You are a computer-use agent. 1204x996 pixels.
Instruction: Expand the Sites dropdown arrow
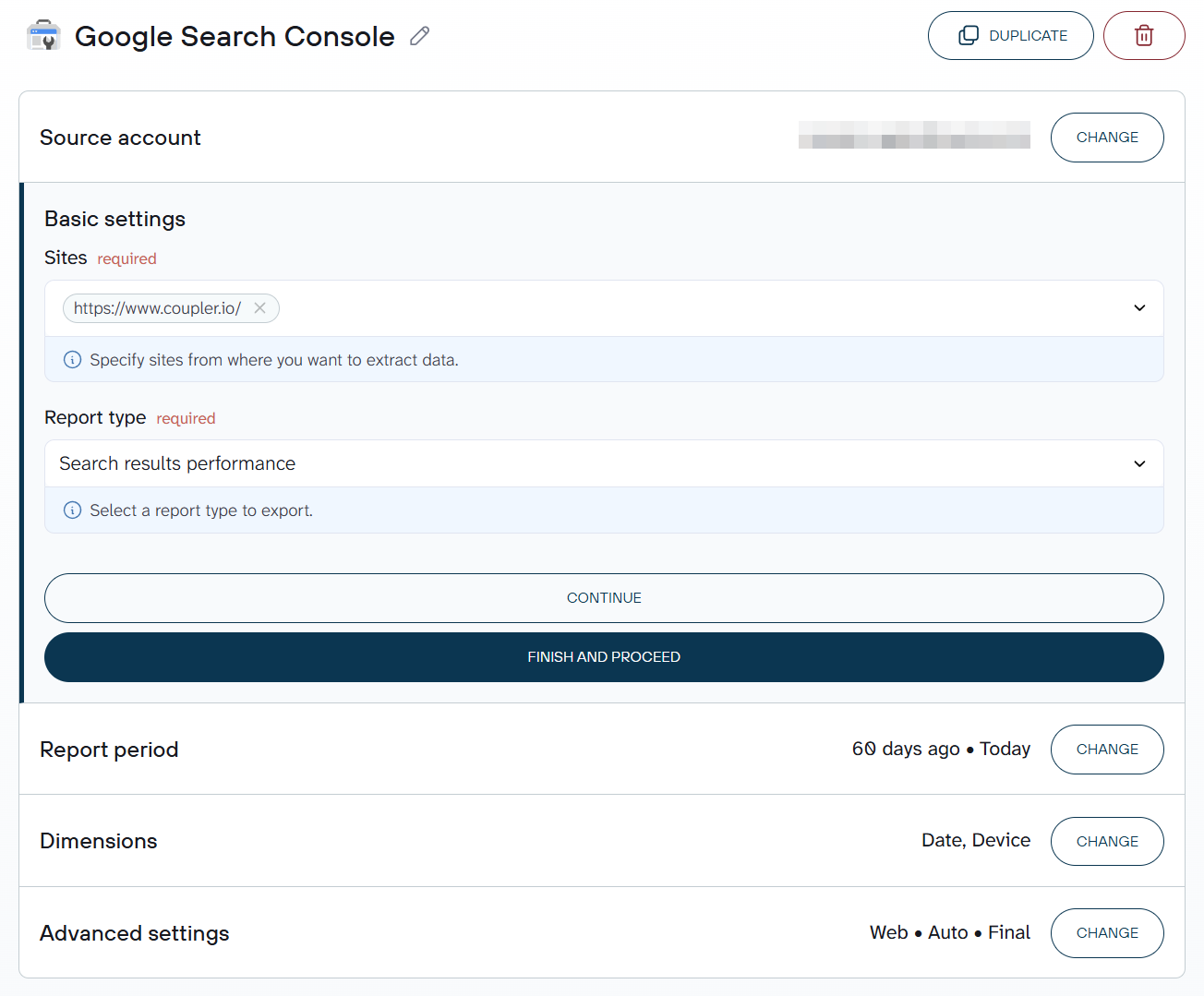(1139, 308)
